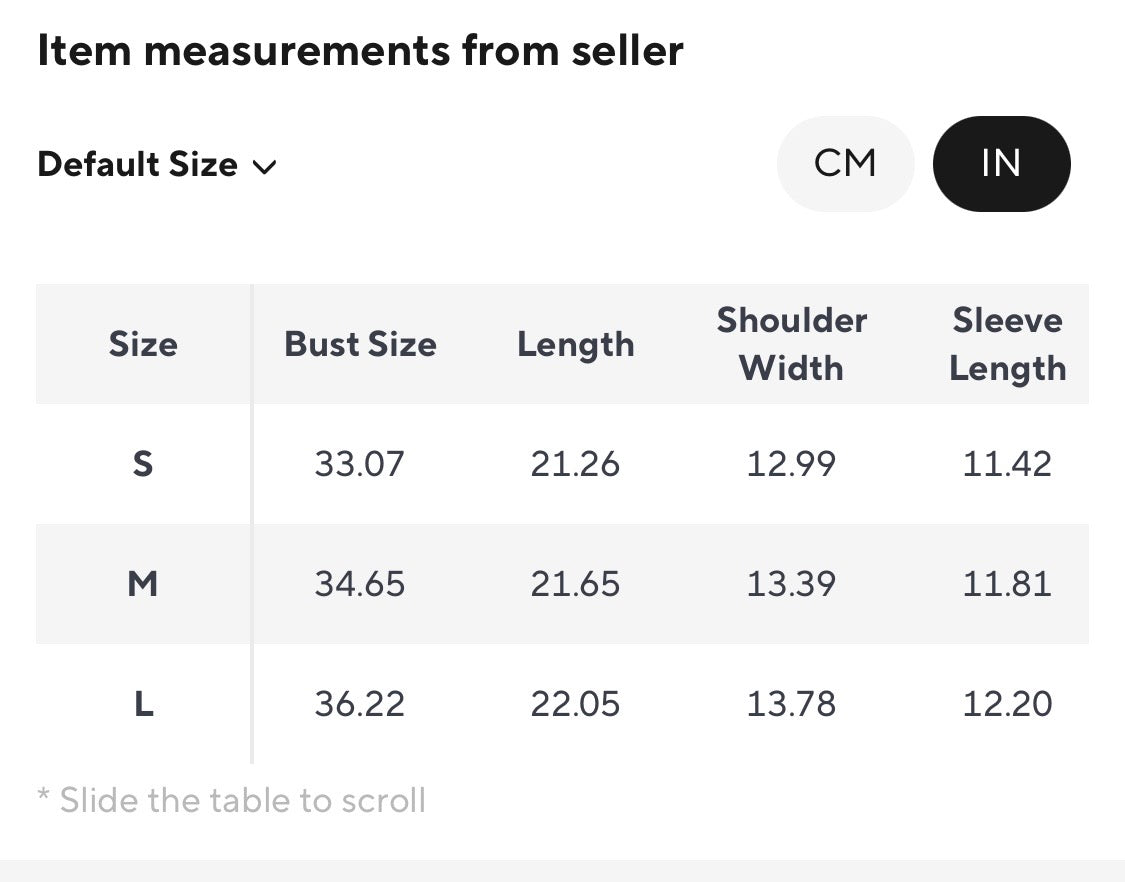Select the M size row label
Viewport: 1125px width, 882px height.
click(143, 583)
